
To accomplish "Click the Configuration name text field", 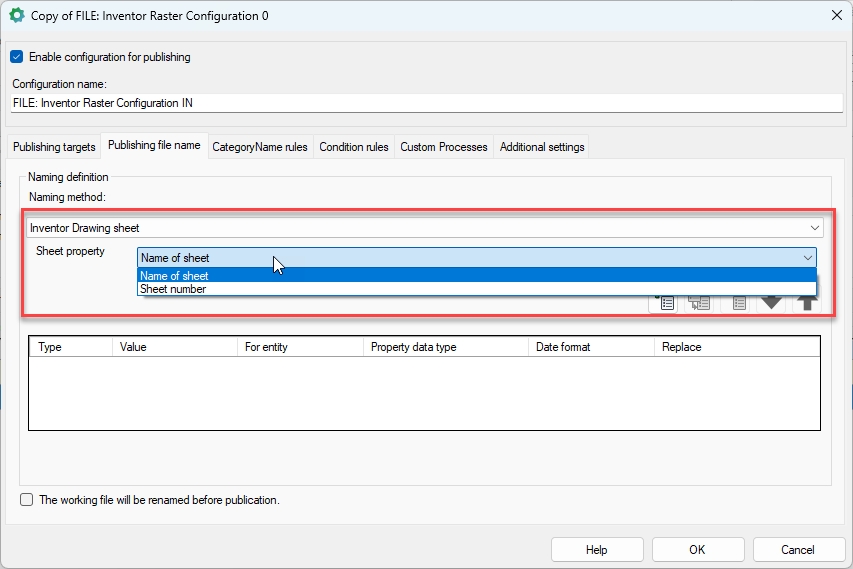I will [x=425, y=102].
